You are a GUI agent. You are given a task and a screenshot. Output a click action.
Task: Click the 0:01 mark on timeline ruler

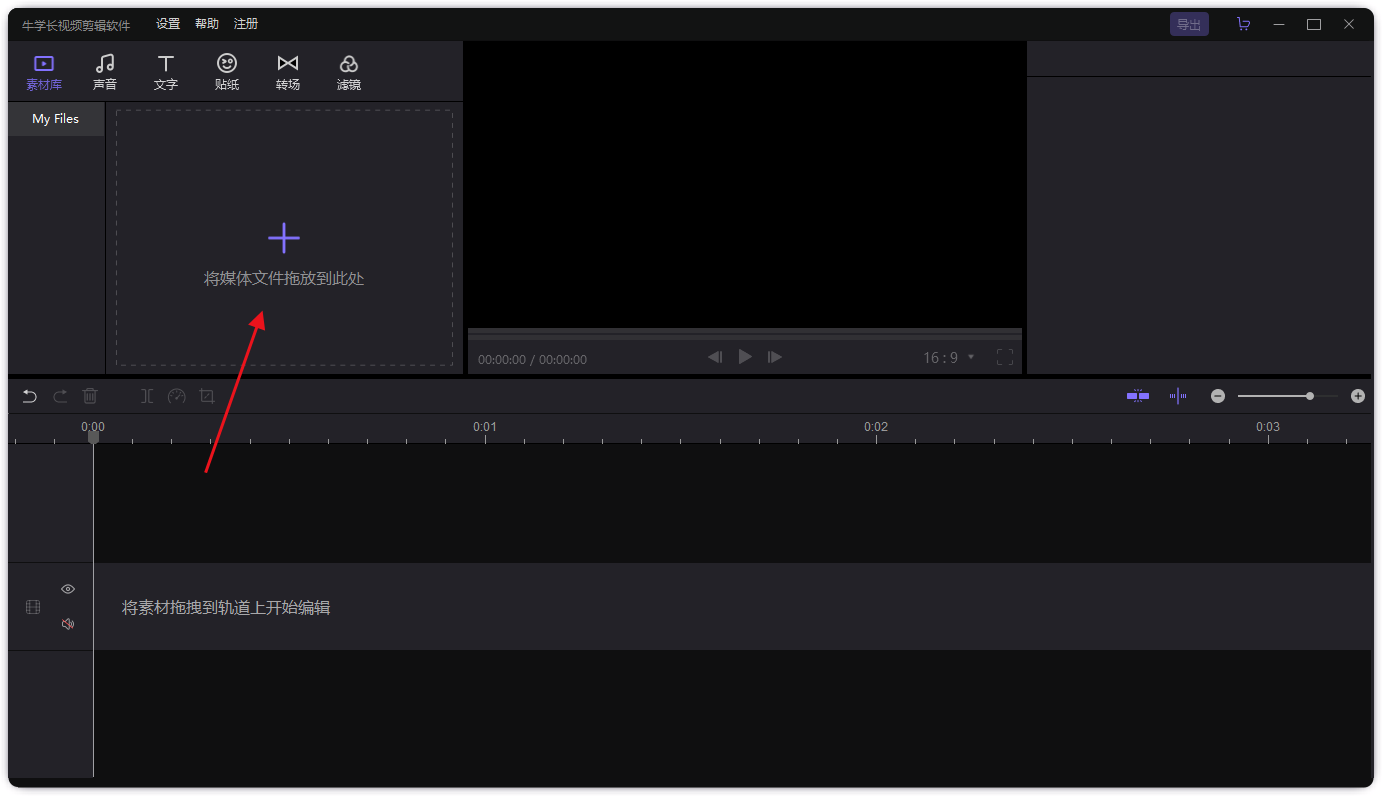485,427
